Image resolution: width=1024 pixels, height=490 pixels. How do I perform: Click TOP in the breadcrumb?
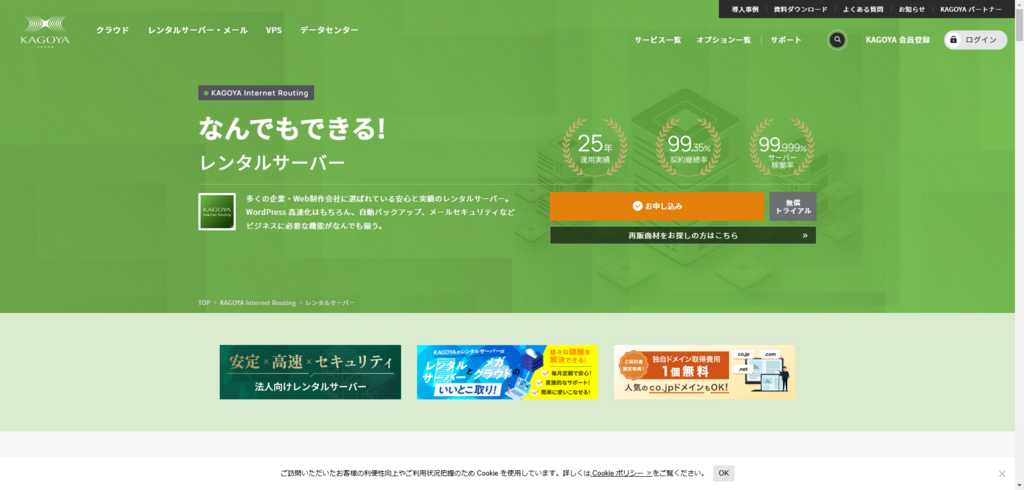204,303
